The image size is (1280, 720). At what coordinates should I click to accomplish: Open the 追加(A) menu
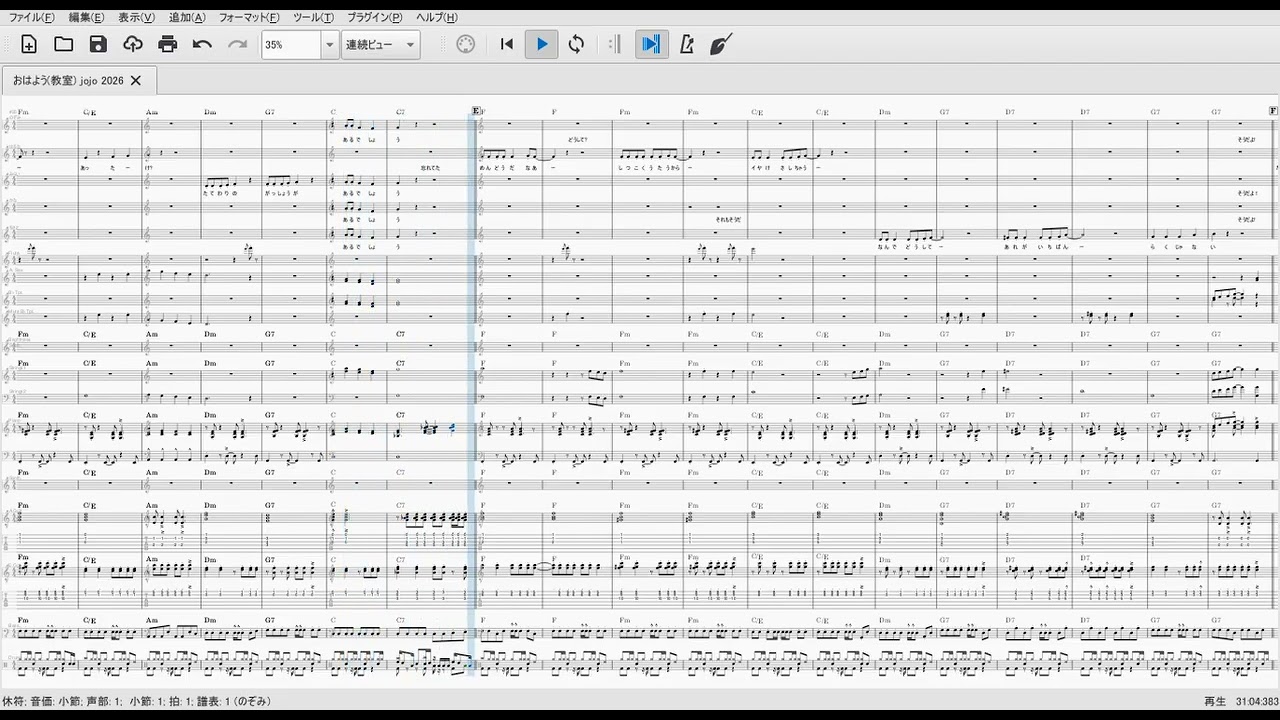click(187, 17)
